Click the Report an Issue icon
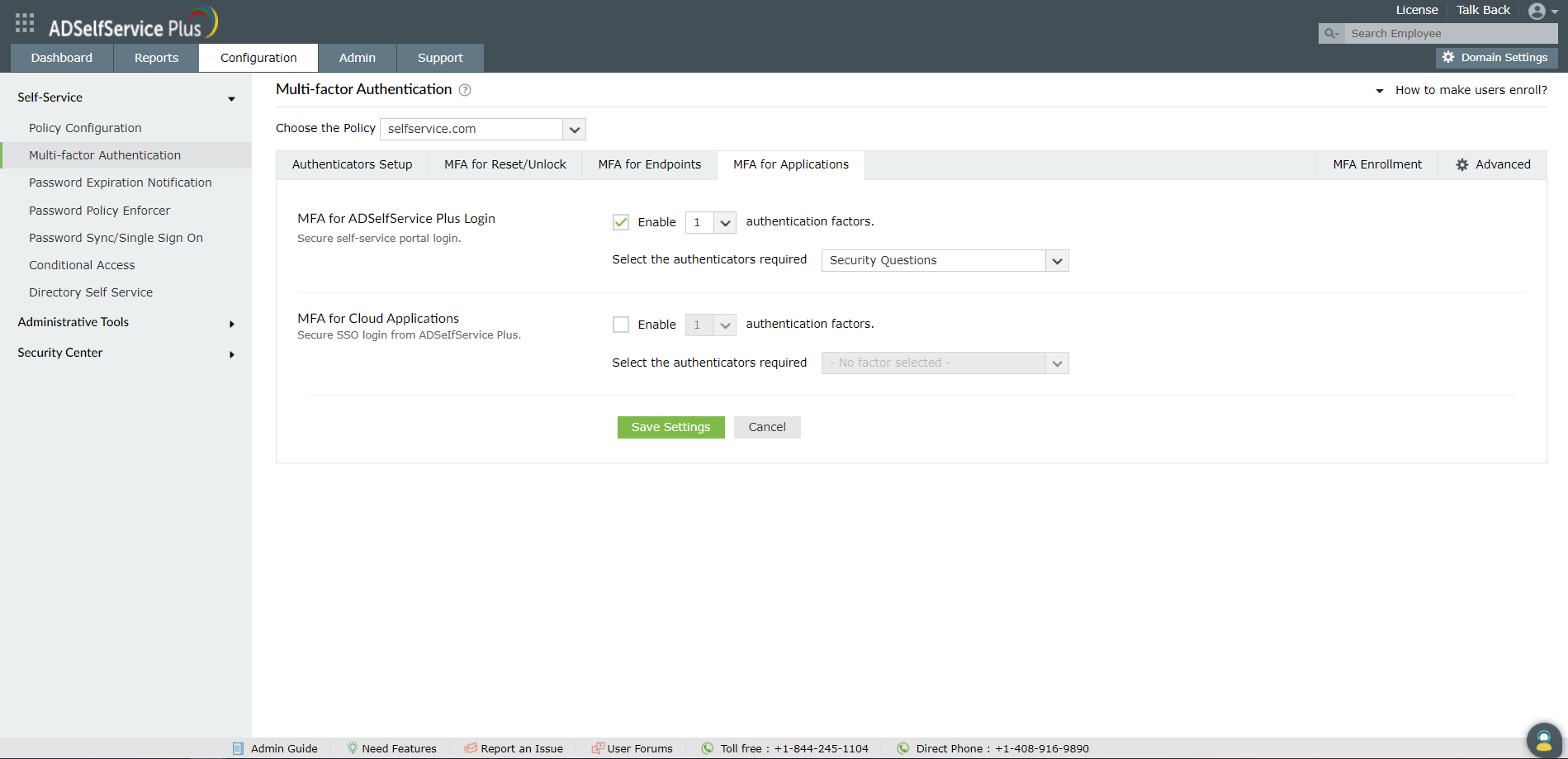 coord(471,748)
